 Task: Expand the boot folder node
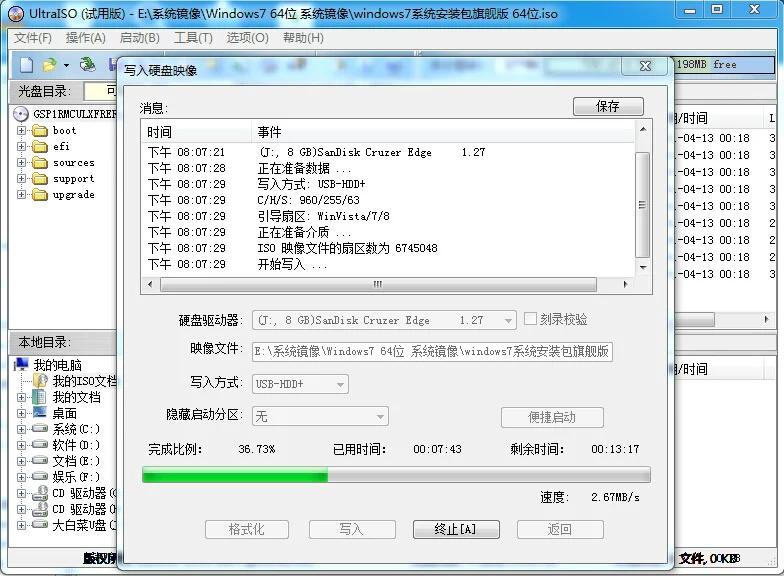point(21,130)
